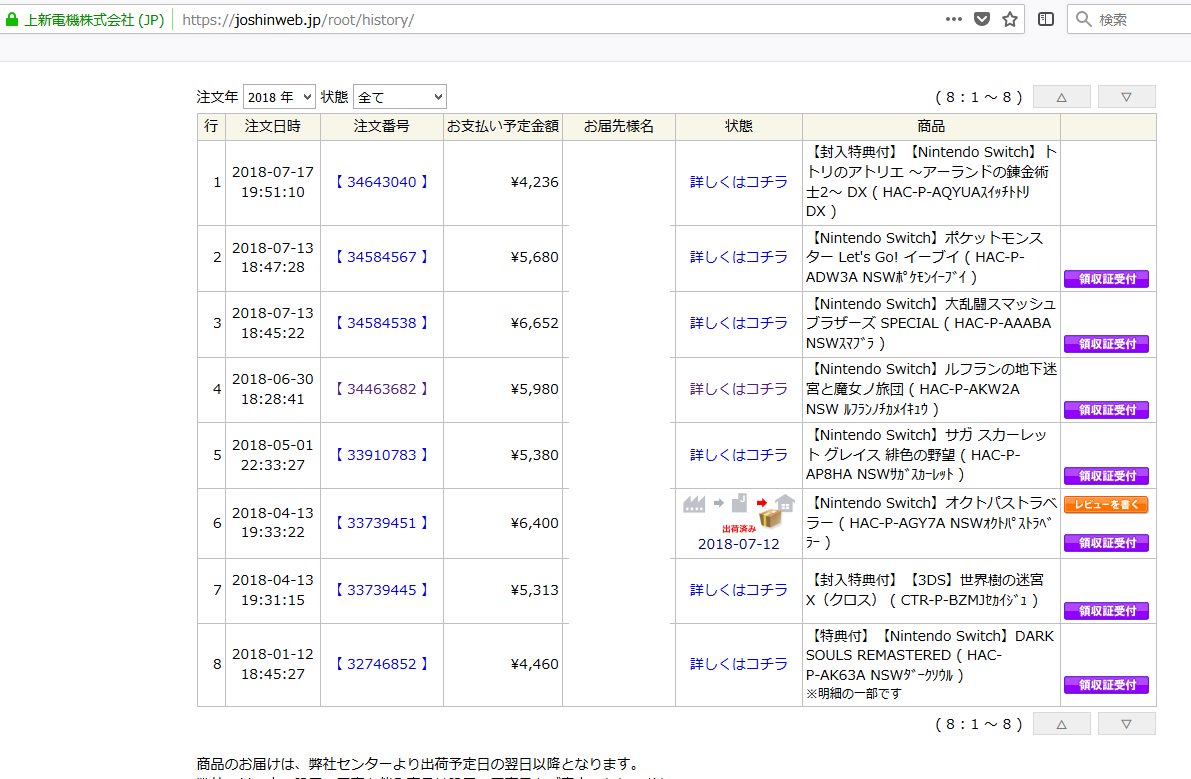Click the bottom next-page down triangle button
This screenshot has height=779, width=1191.
[x=1126, y=724]
